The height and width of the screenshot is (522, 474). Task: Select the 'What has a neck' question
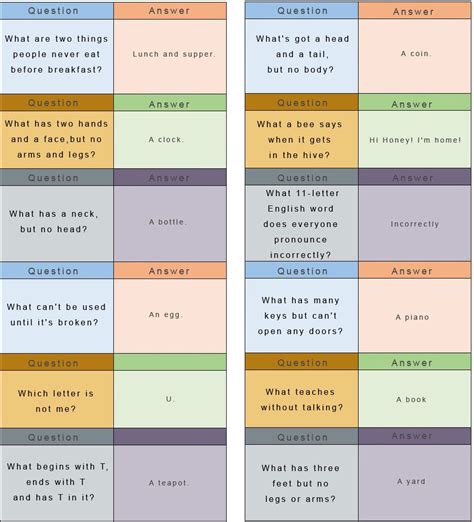[x=57, y=223]
